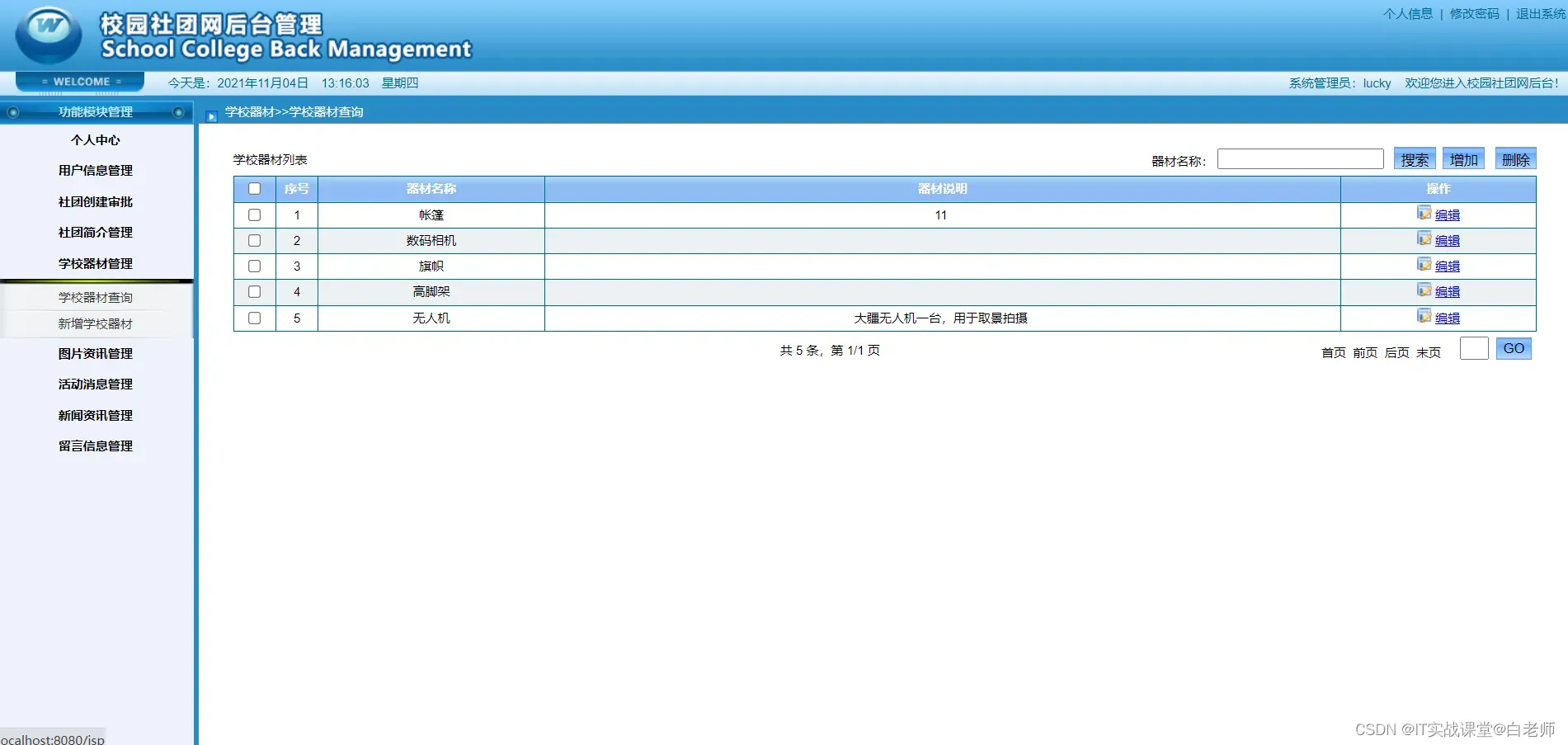The width and height of the screenshot is (1568, 745).
Task: Click the edit icon in the 高脚架 row
Action: tap(1424, 290)
